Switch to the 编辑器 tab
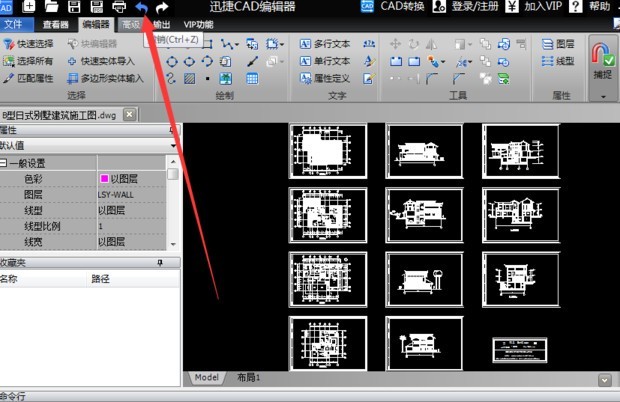The image size is (620, 402). [96, 25]
